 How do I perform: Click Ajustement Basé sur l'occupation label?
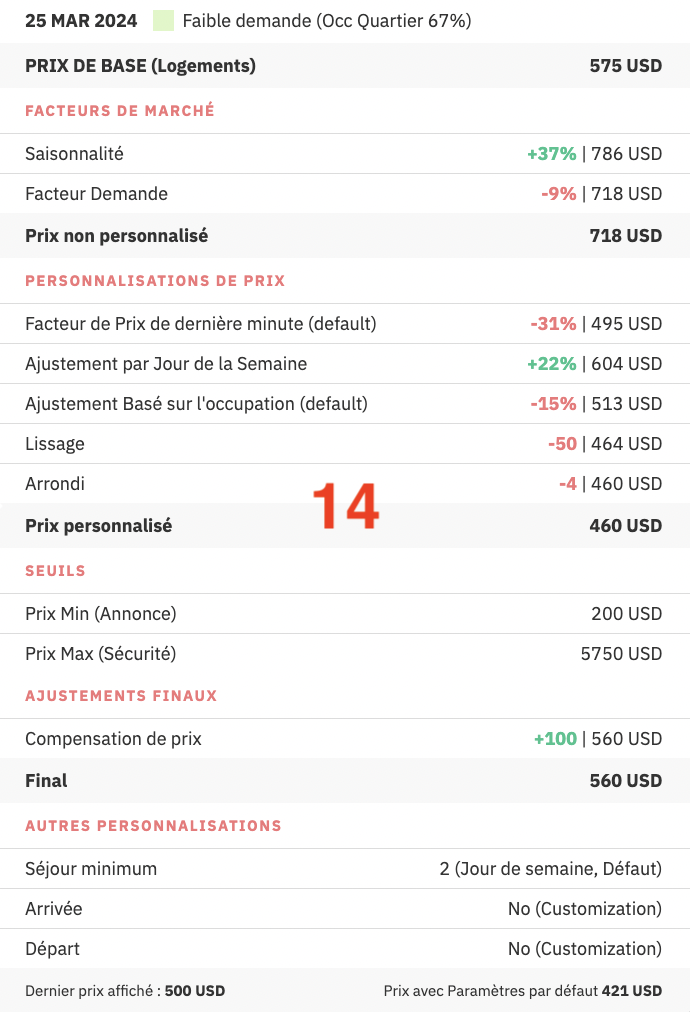(196, 404)
